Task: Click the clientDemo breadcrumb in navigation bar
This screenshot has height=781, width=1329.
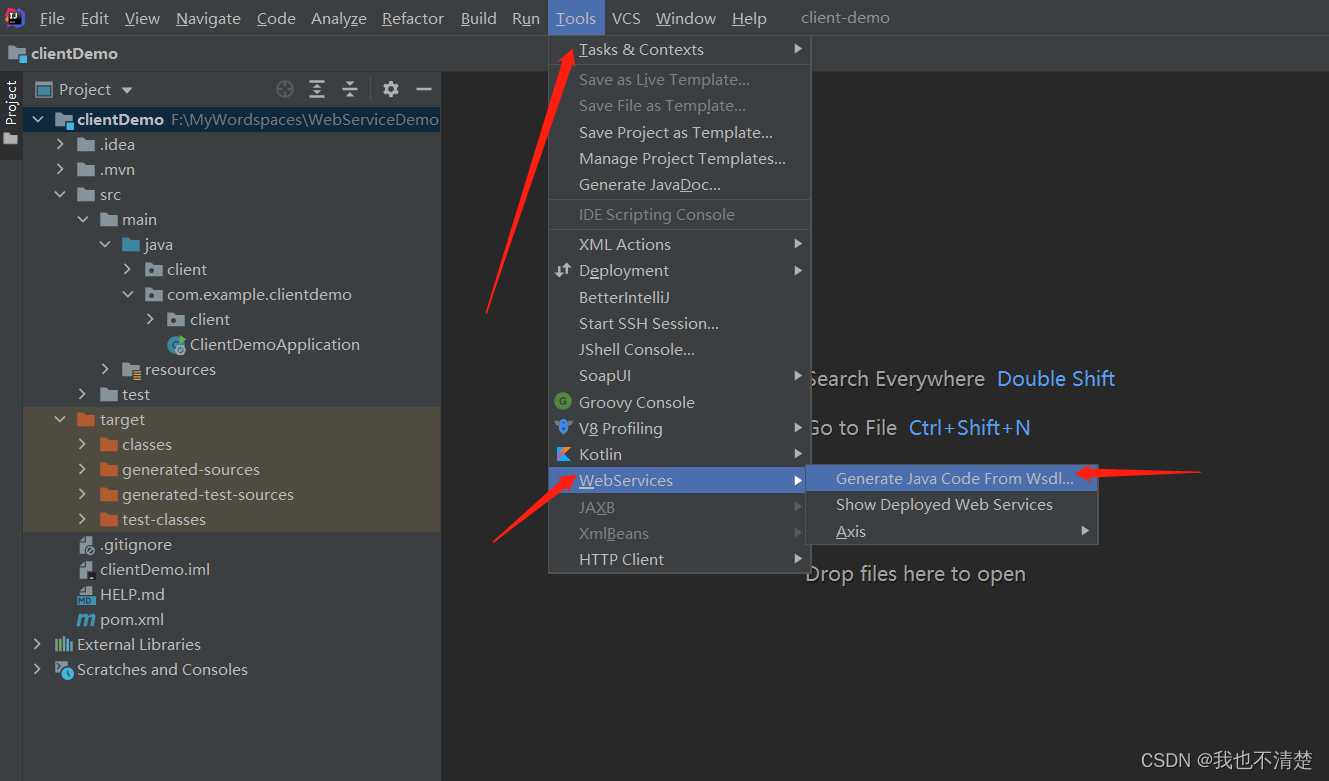Action: coord(74,54)
